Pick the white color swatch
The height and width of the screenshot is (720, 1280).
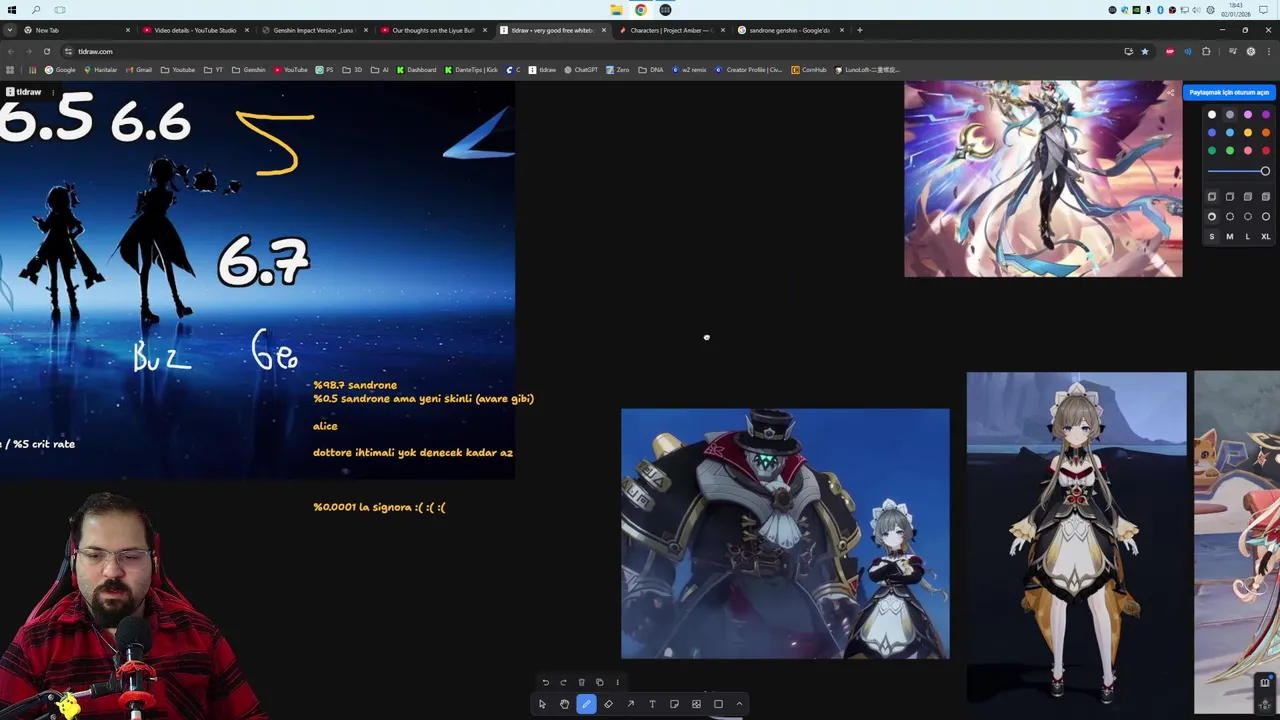click(x=1212, y=114)
